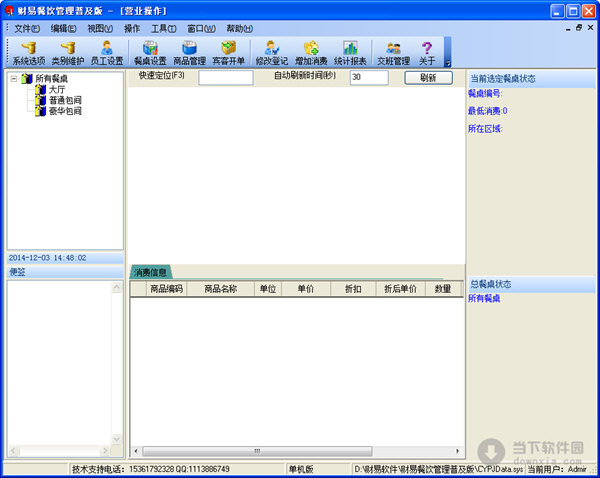This screenshot has height=478, width=600.
Task: Click the 刷新 refresh button
Action: 428,77
